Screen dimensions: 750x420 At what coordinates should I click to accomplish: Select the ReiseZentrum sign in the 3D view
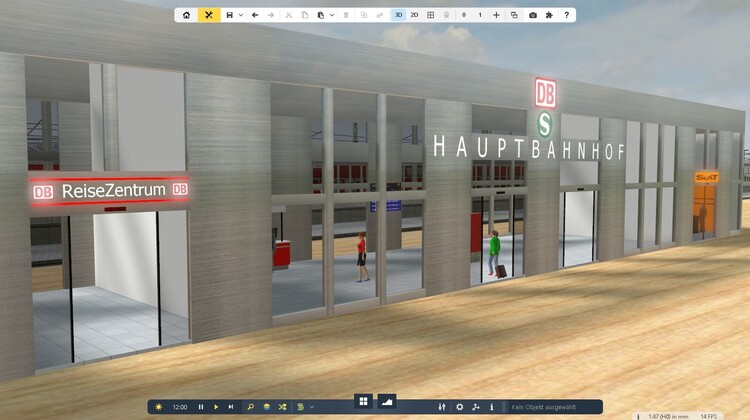(x=110, y=191)
